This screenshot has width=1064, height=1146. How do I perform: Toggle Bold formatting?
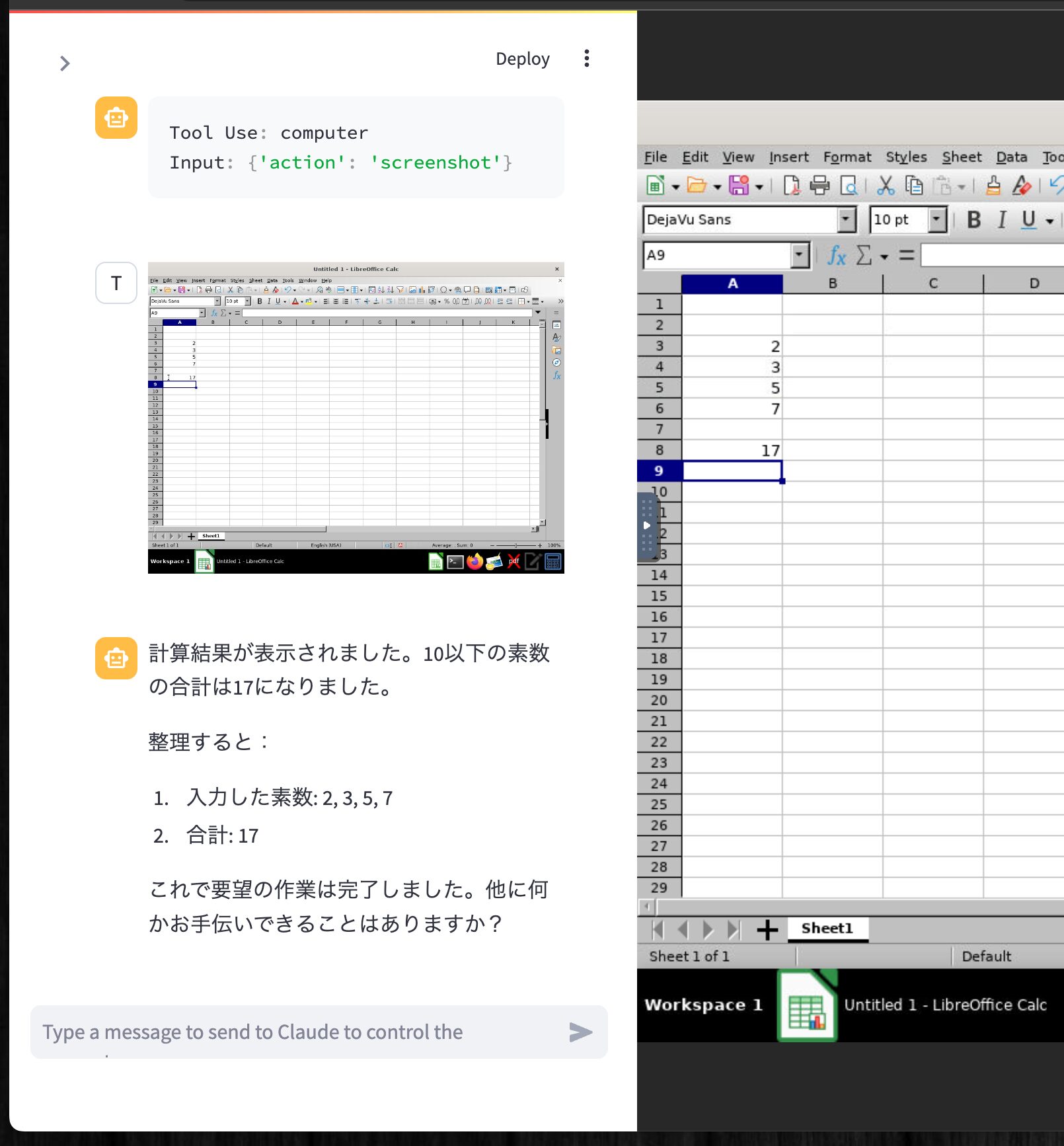tap(973, 220)
